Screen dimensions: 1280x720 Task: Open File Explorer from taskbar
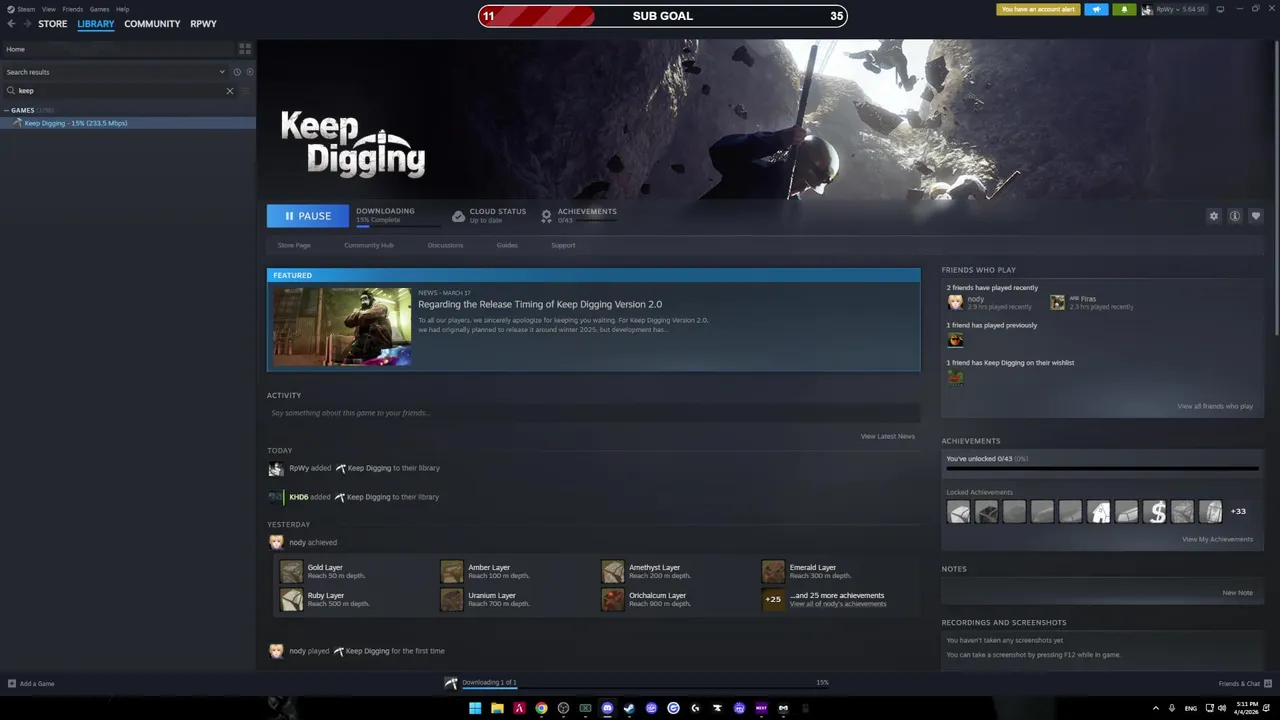[497, 708]
